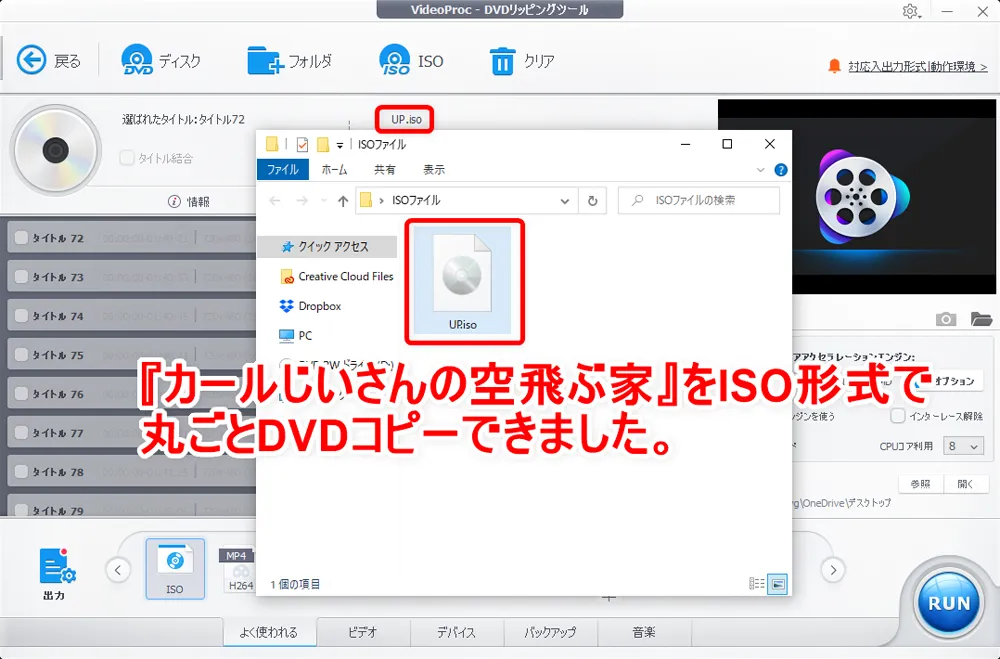This screenshot has width=1000, height=659.
Task: Click the notification bell icon
Action: point(834,66)
